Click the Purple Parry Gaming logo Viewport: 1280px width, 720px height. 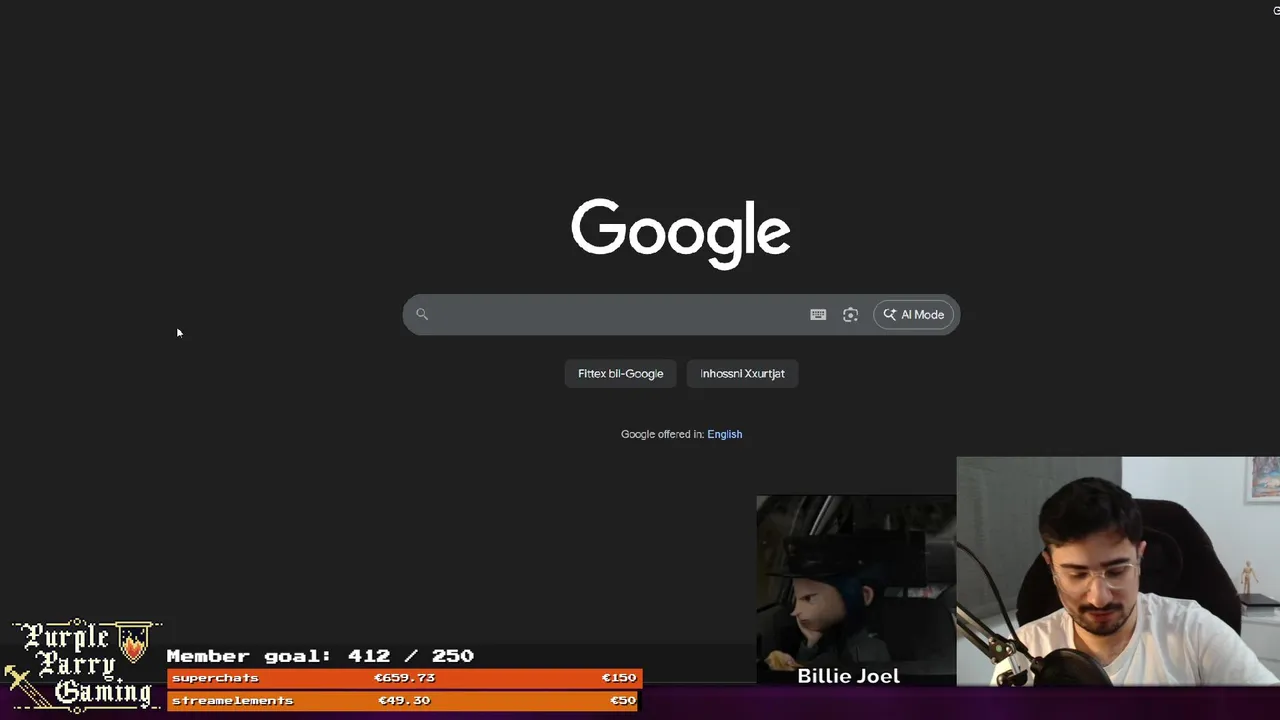point(82,665)
